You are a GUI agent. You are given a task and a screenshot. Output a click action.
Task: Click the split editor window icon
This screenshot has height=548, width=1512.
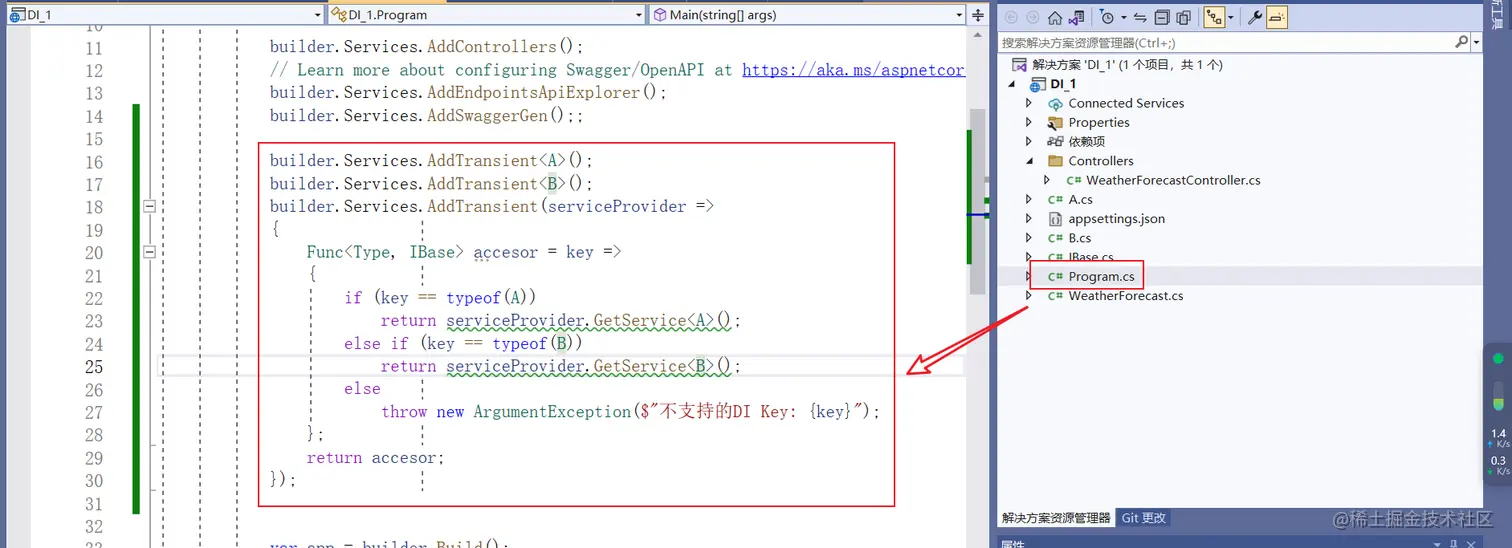coord(978,15)
